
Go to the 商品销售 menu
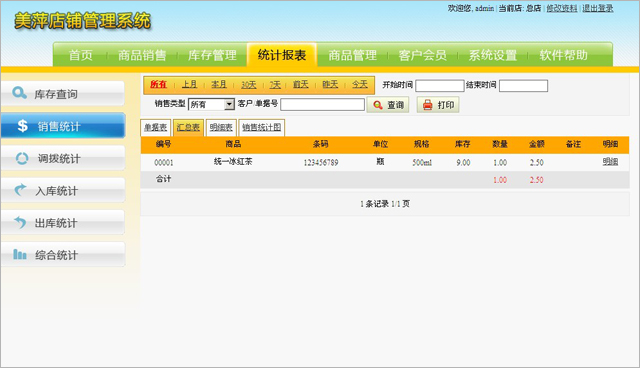[x=142, y=55]
